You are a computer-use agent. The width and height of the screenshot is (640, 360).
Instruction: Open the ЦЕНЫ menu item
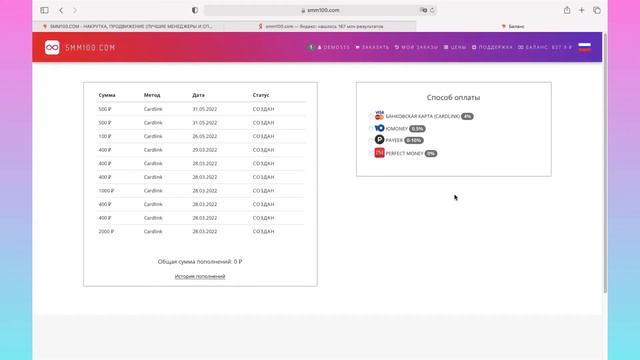coord(455,47)
